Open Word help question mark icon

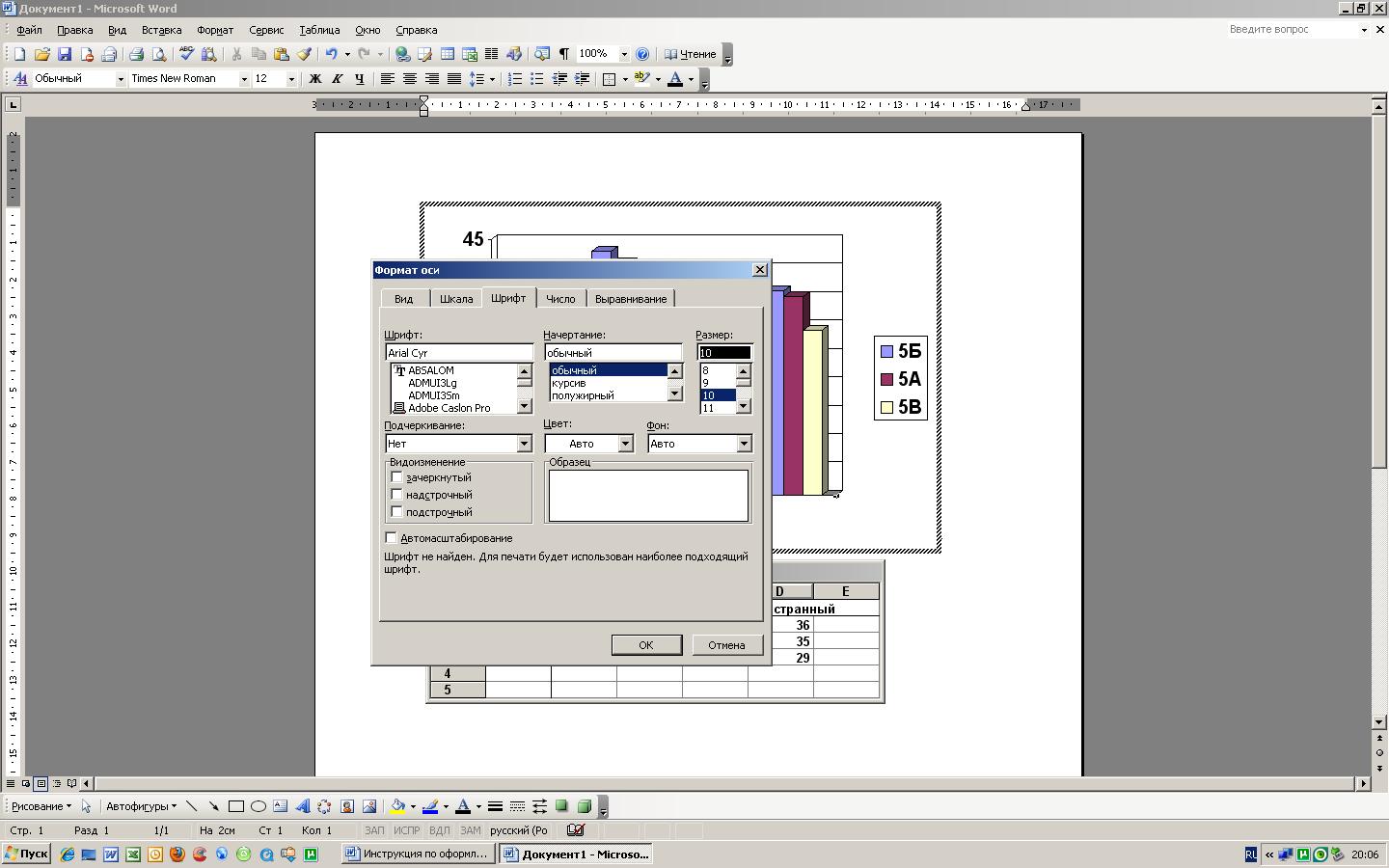tap(642, 55)
